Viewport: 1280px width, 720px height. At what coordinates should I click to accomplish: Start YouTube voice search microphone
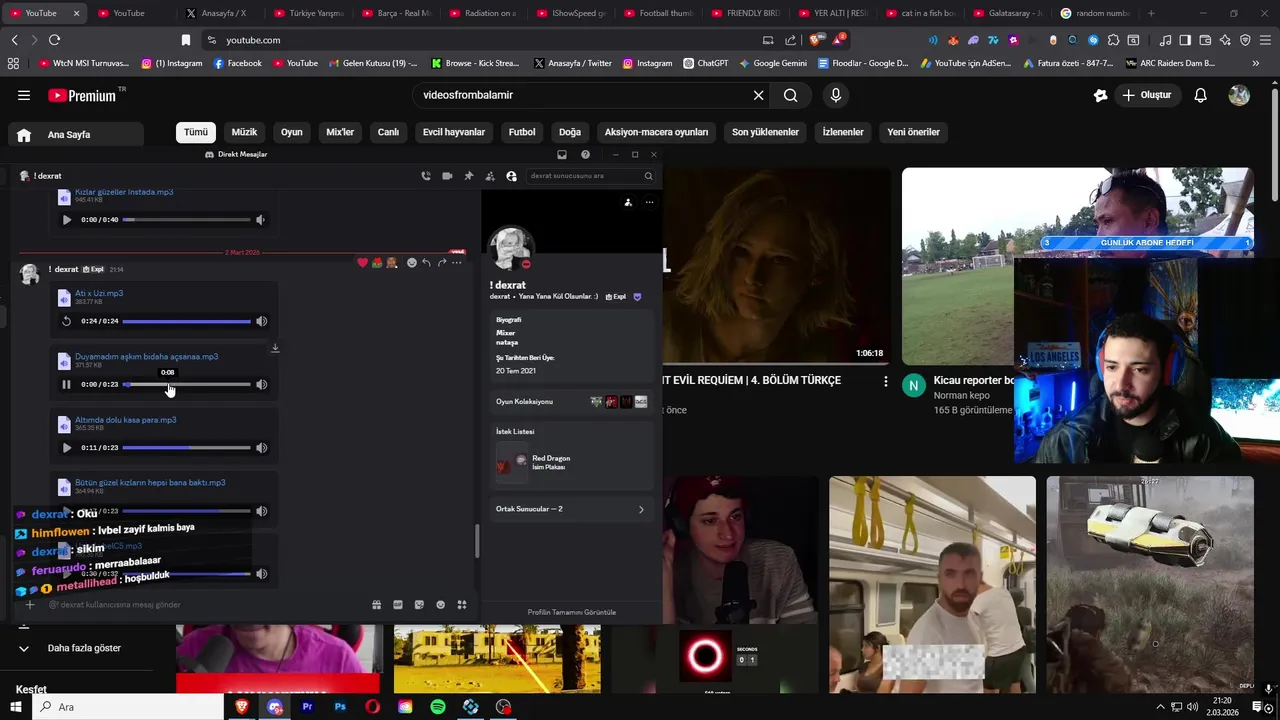[x=836, y=95]
